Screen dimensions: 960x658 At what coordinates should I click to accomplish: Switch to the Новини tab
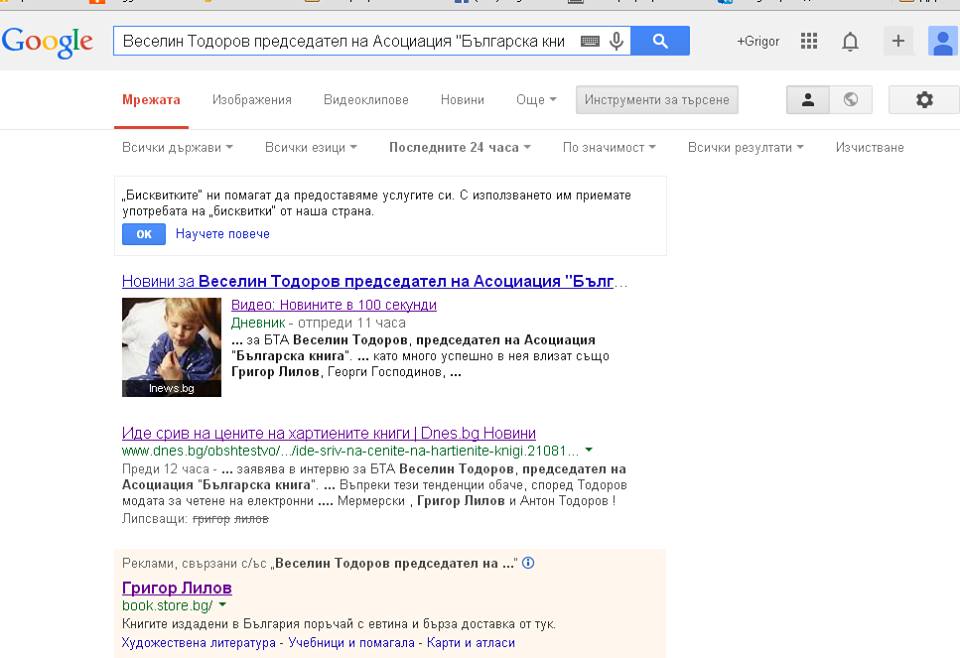(462, 100)
